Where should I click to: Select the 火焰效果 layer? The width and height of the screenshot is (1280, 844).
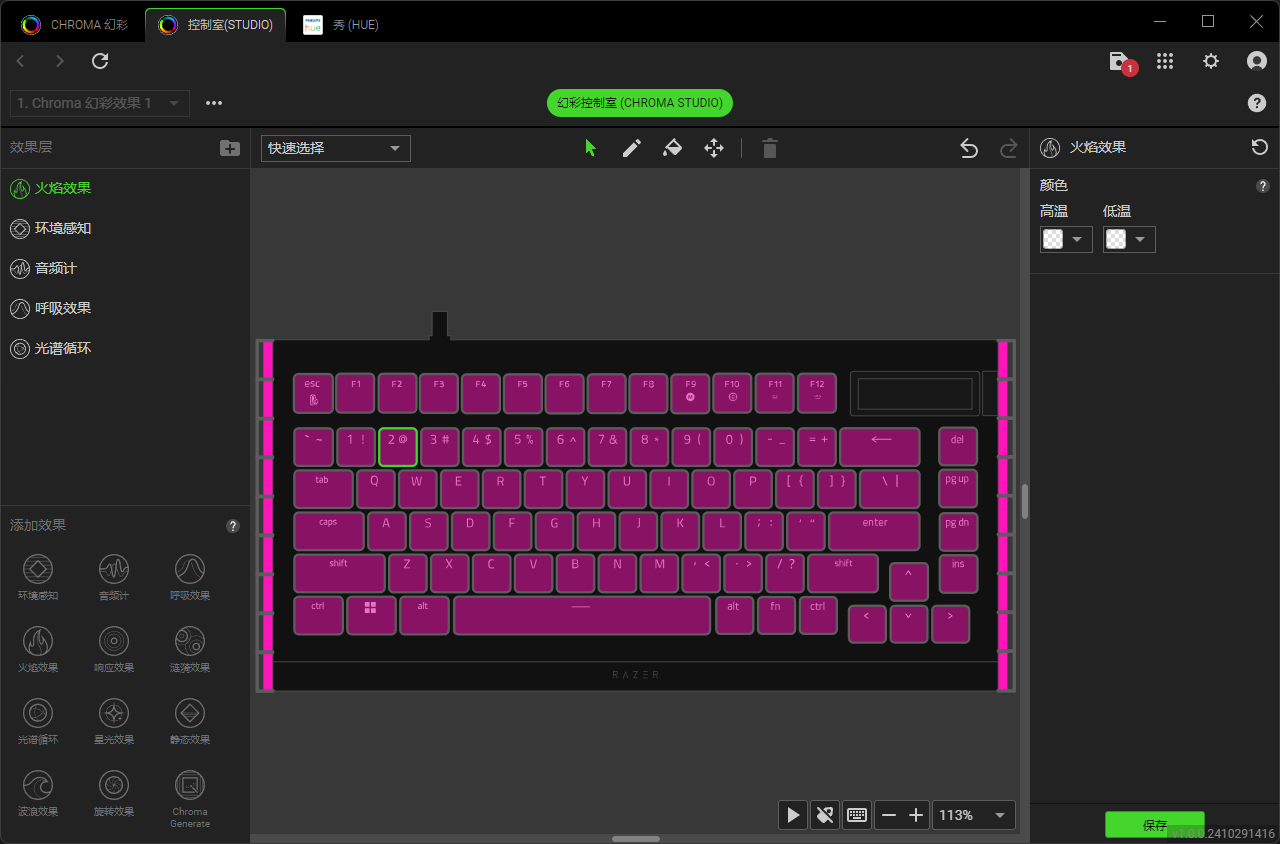pos(125,188)
